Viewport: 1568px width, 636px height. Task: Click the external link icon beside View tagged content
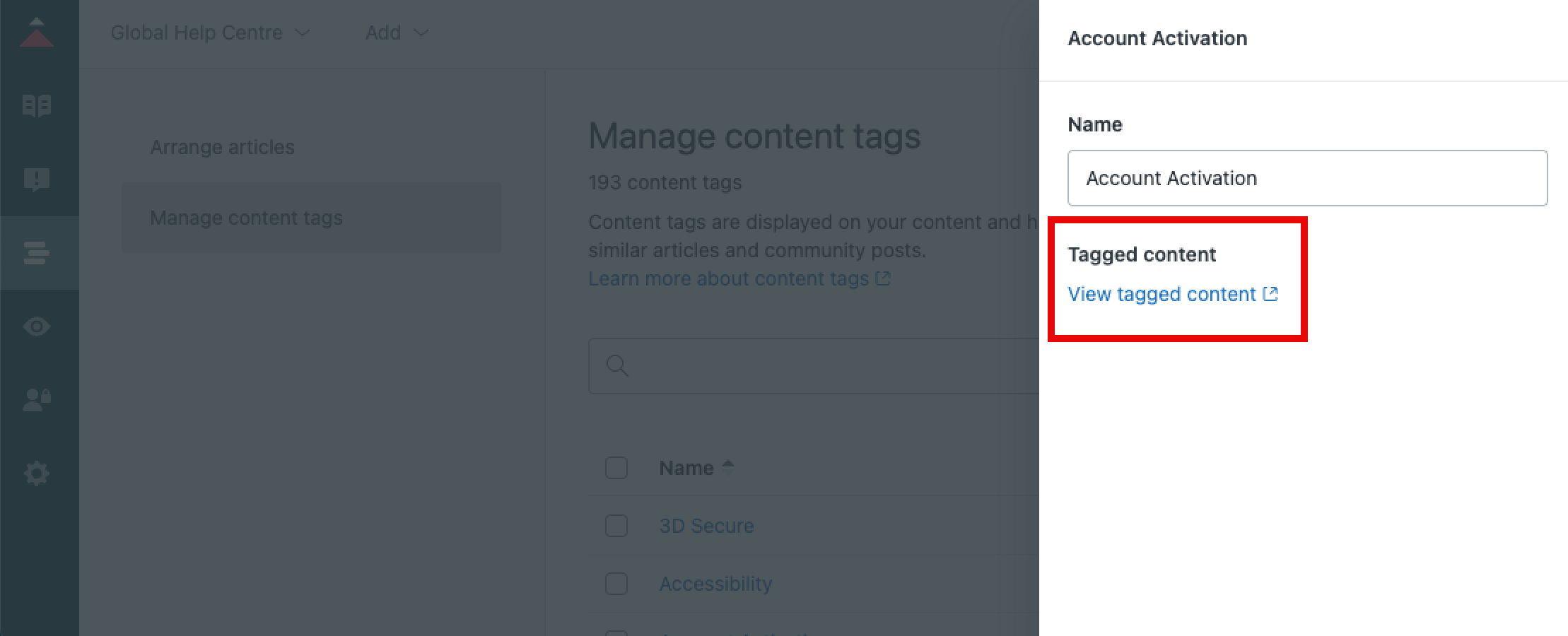(x=1270, y=294)
